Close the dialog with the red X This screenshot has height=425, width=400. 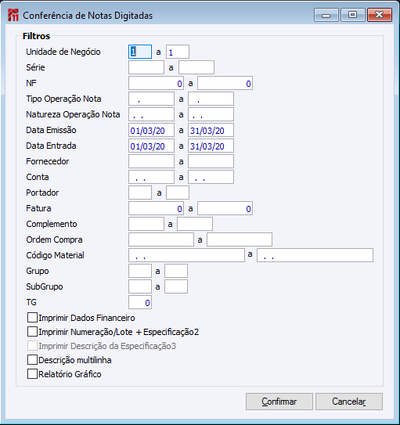coord(379,15)
